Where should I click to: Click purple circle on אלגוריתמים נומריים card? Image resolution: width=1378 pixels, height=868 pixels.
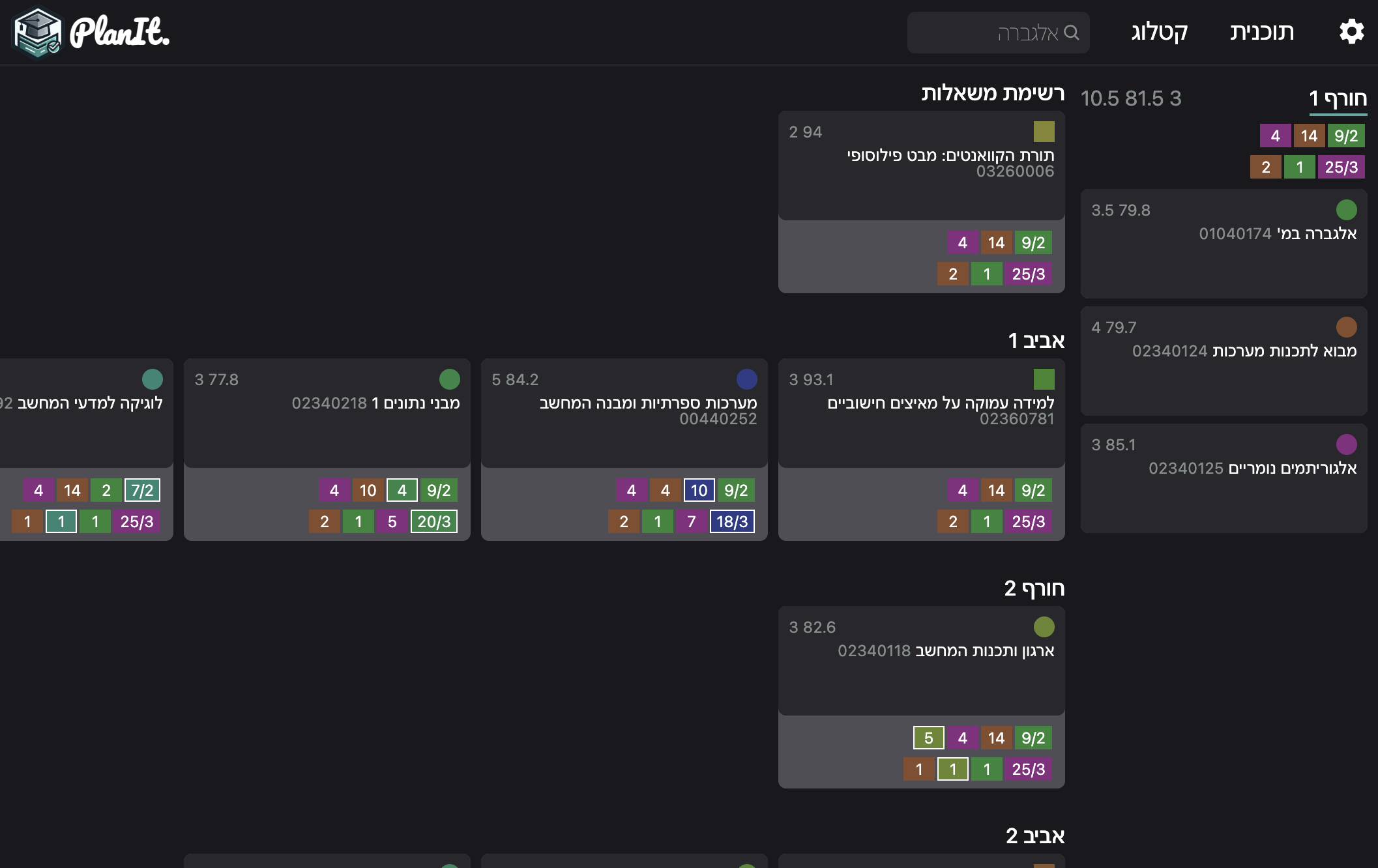pos(1346,444)
